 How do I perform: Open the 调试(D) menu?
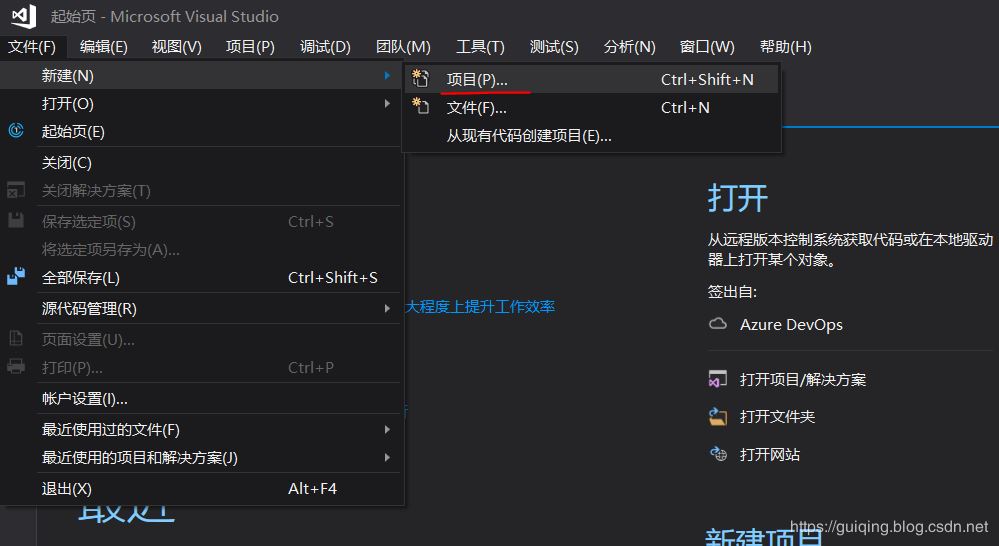[325, 47]
